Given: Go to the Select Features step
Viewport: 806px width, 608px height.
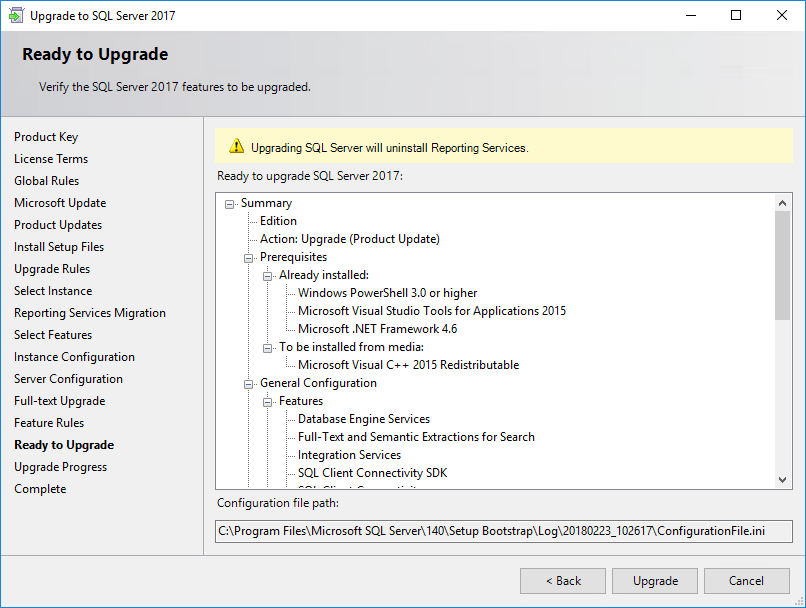Looking at the screenshot, I should [53, 335].
